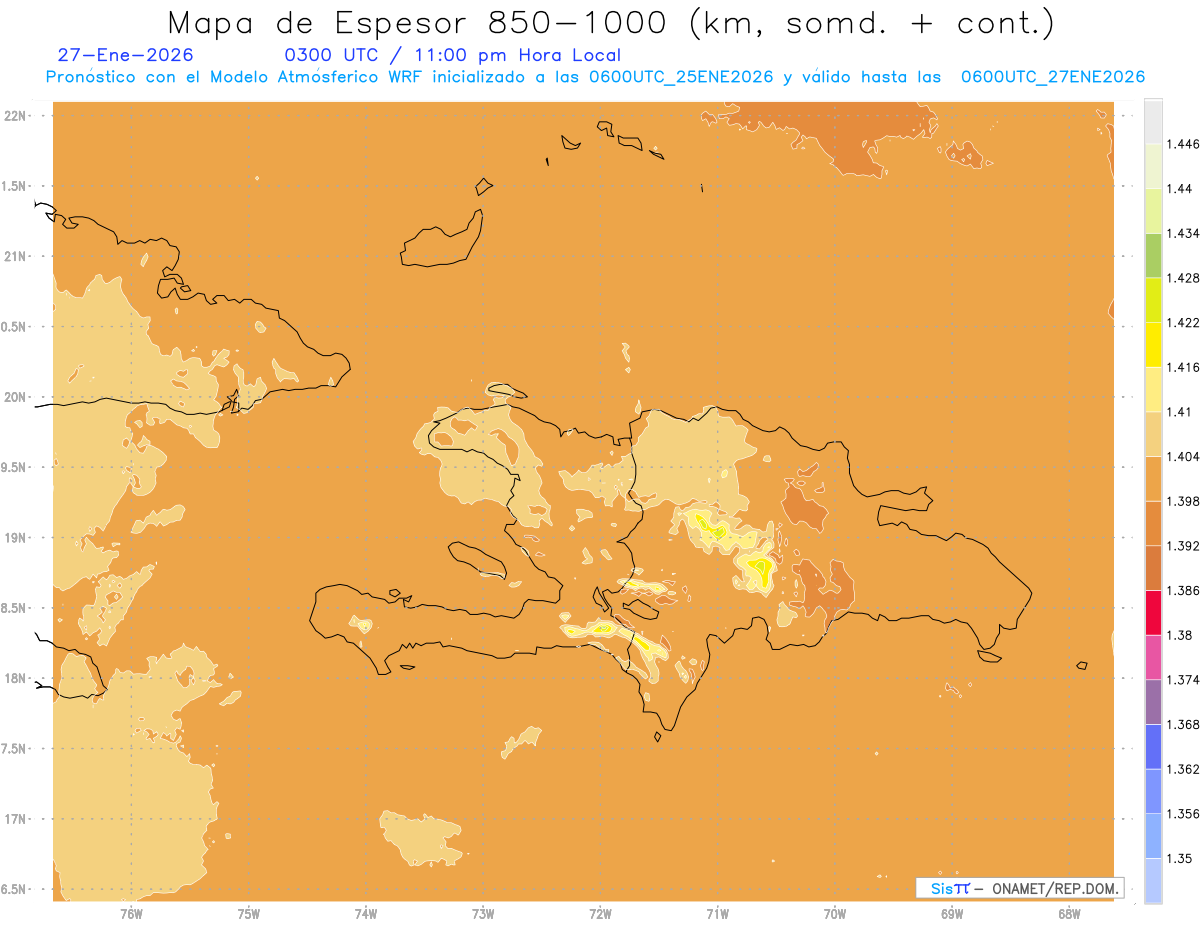
Task: Select the red color band in the legend
Action: click(x=1153, y=612)
